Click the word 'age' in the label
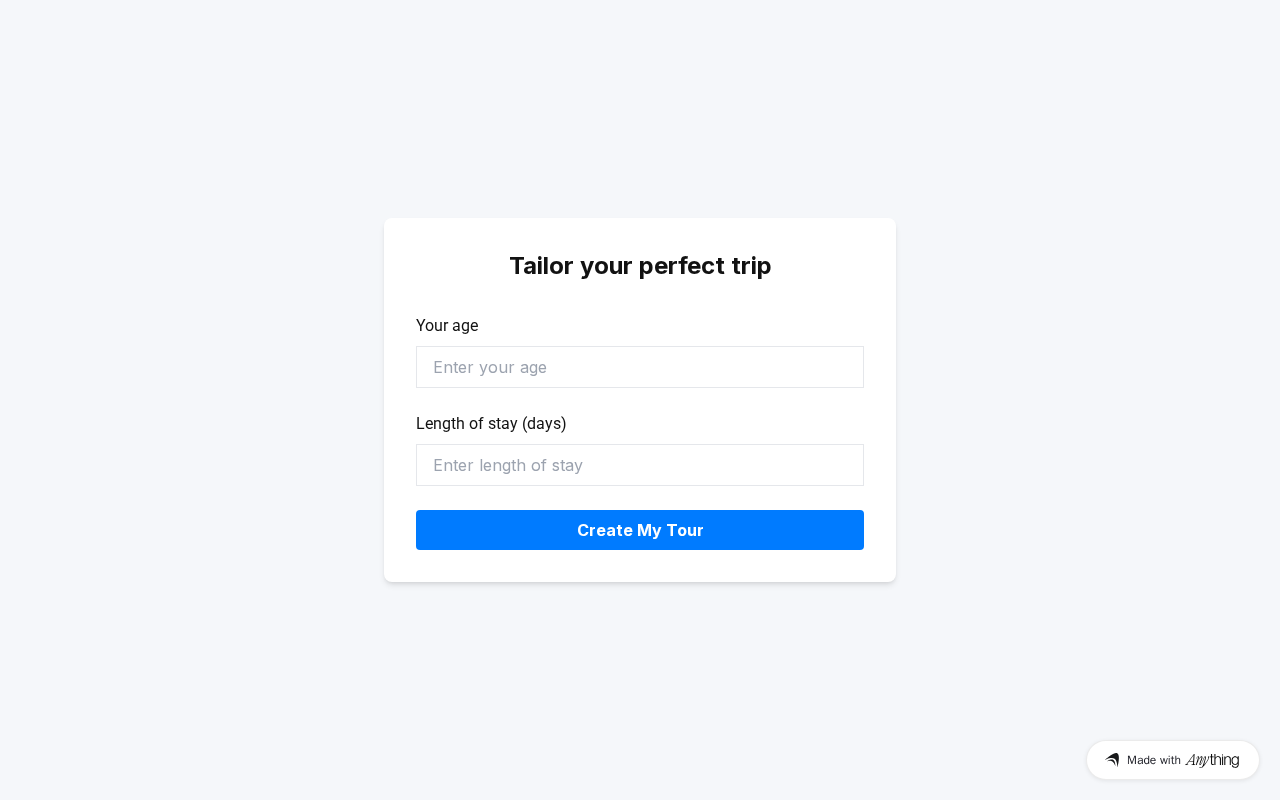 tap(464, 326)
